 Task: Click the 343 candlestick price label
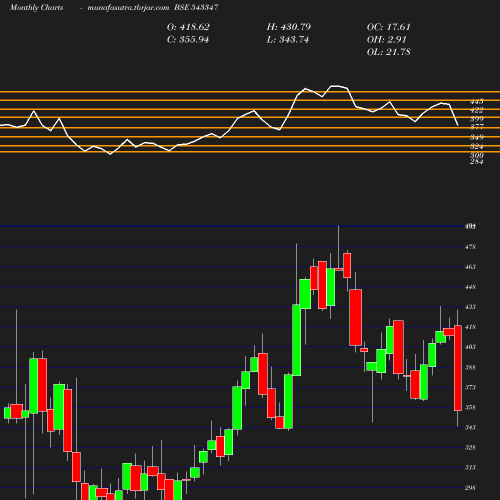tap(470, 428)
